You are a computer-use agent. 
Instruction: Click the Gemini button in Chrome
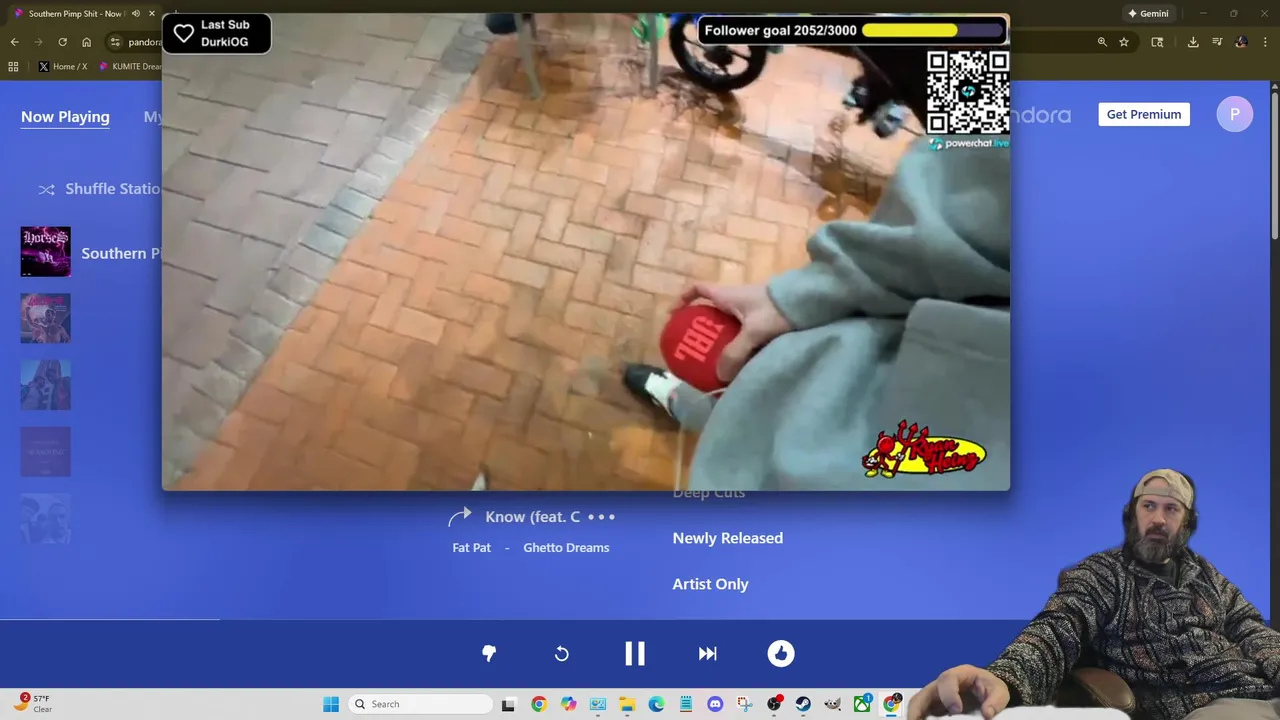pos(1148,14)
